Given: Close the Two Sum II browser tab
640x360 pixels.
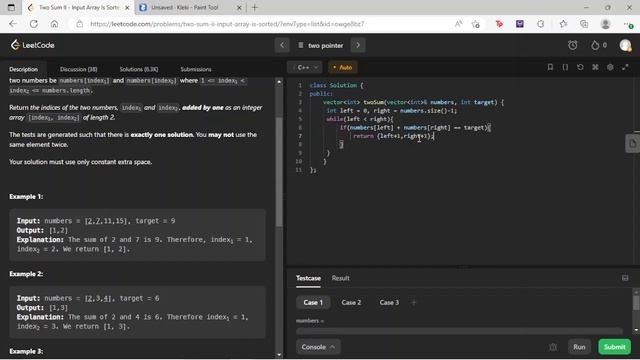Looking at the screenshot, I should [127, 7].
